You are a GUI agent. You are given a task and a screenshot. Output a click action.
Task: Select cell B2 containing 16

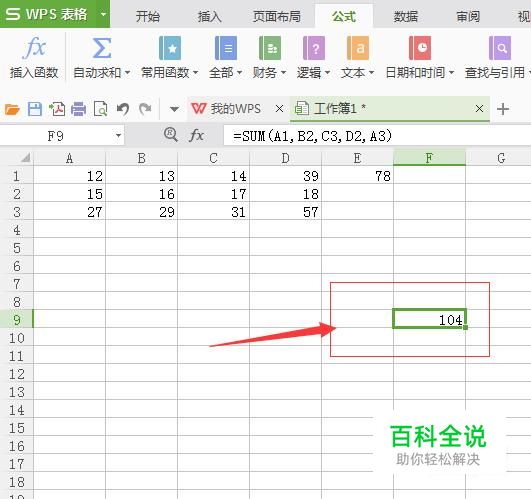point(142,194)
